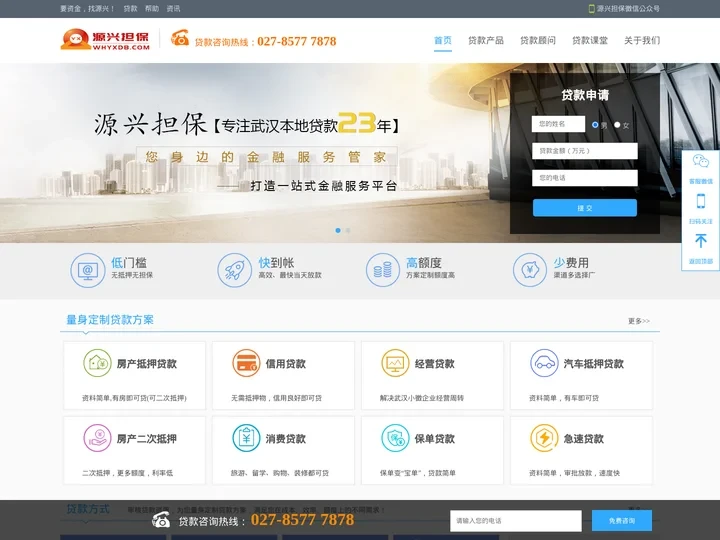
Task: Click the 少费用 piggy bank icon
Action: coord(530,270)
